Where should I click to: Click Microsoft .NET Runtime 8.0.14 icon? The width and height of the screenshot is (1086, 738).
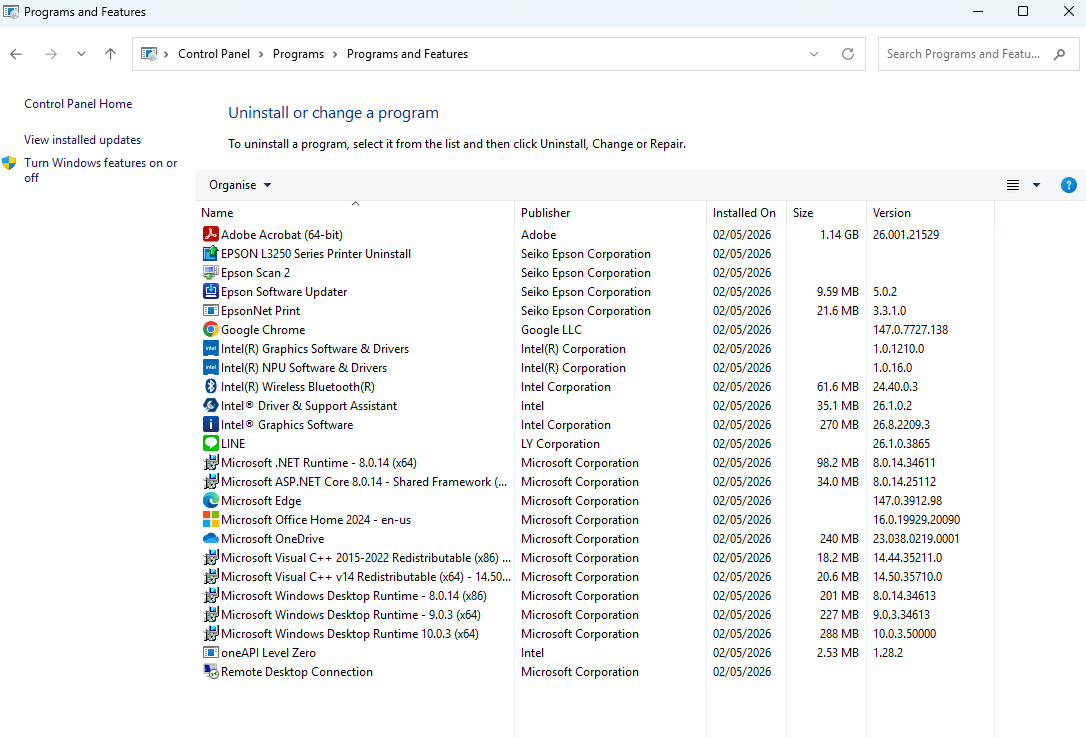coord(211,462)
